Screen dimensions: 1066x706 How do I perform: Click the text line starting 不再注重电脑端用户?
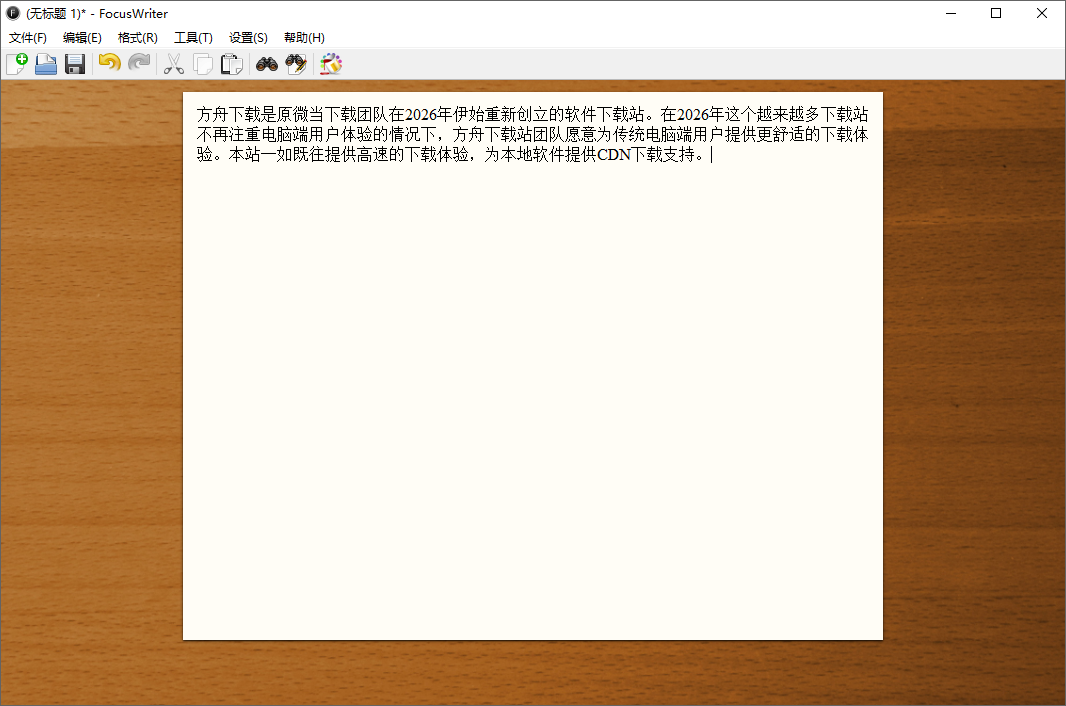[532, 134]
